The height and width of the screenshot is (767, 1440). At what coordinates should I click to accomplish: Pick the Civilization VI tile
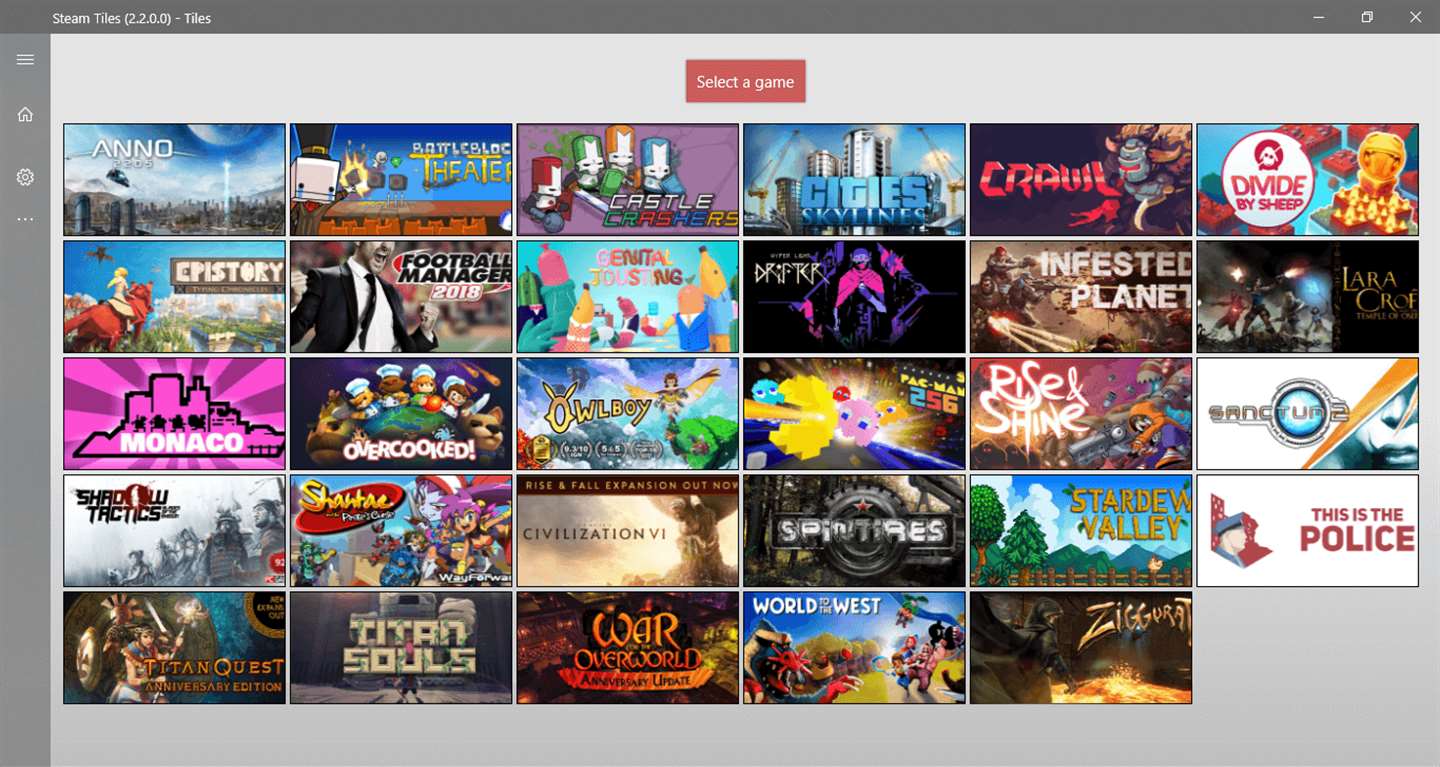628,531
